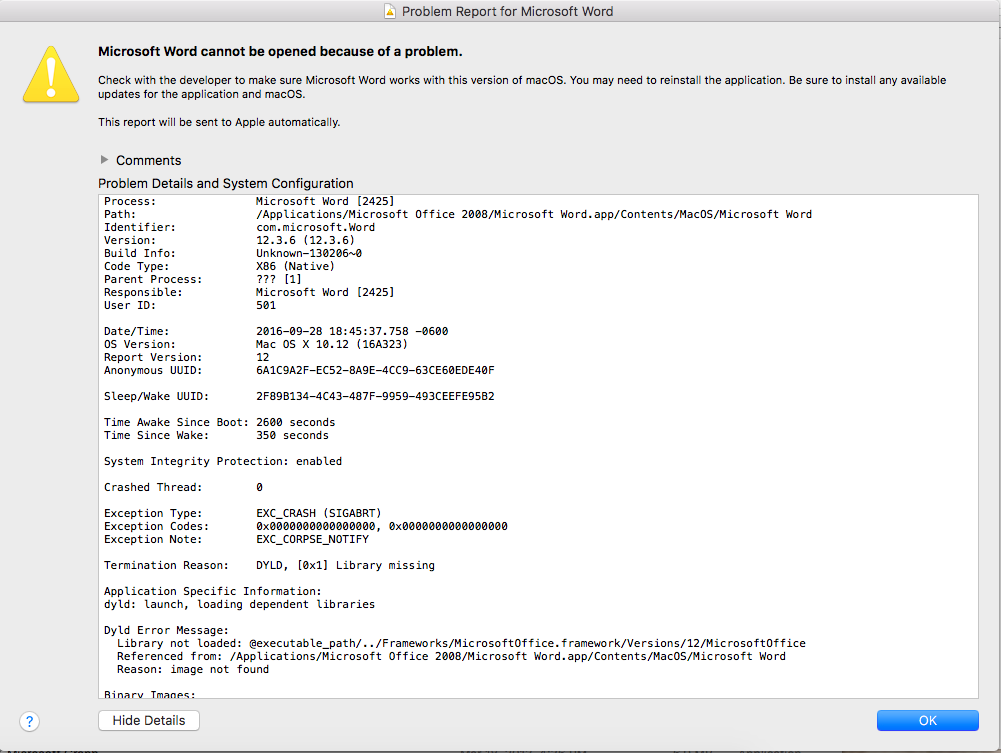
Task: Confirm the dialog with the OK button
Action: coord(927,720)
